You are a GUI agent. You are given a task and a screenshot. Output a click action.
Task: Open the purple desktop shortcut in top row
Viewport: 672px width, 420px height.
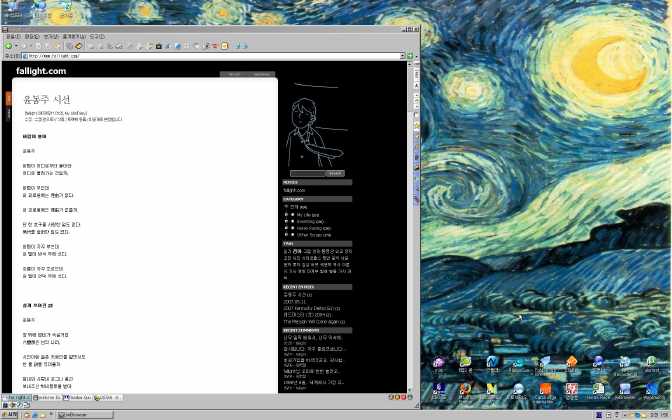(439, 365)
